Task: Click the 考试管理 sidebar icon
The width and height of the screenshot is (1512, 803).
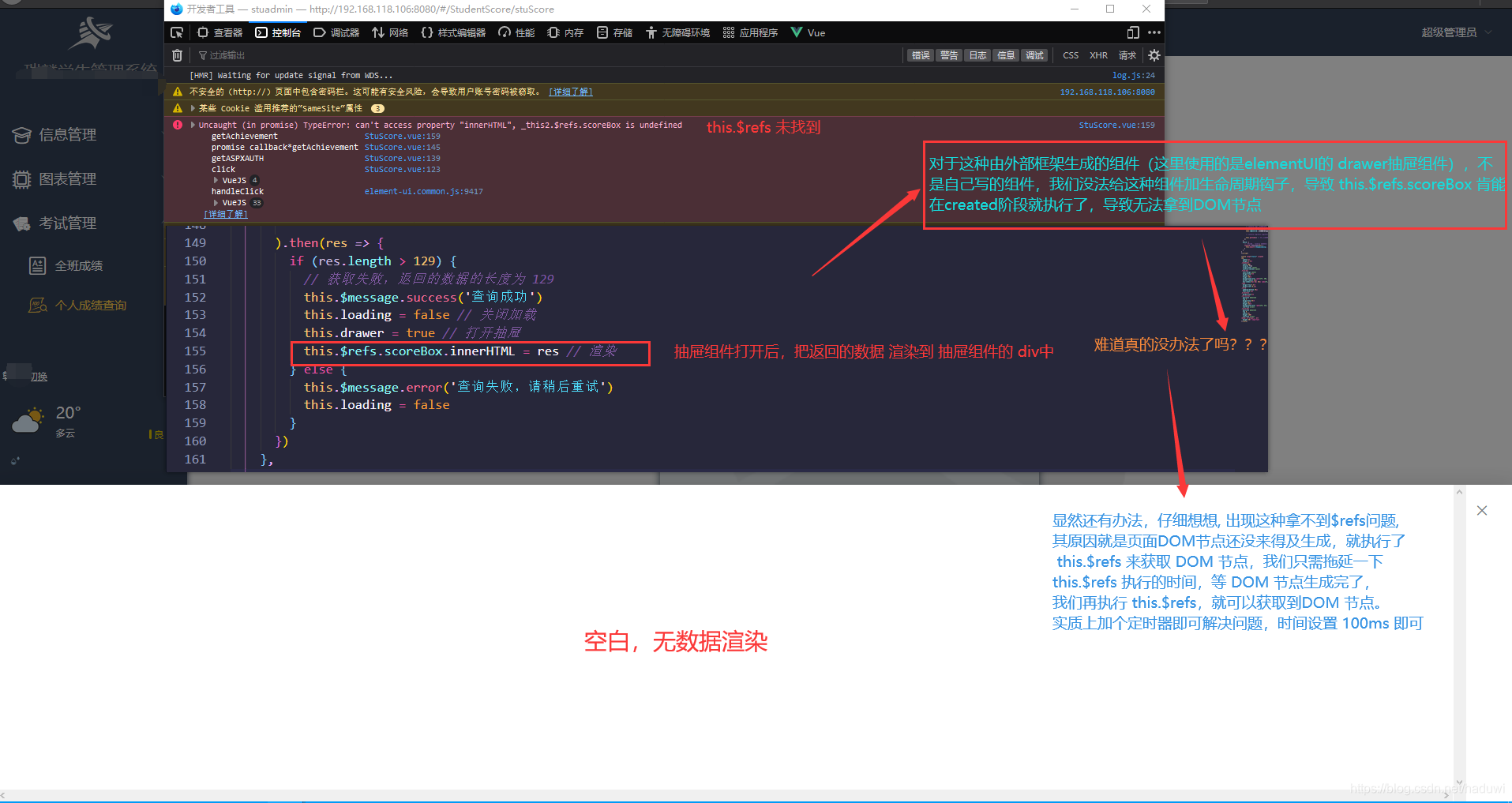Action: (22, 223)
